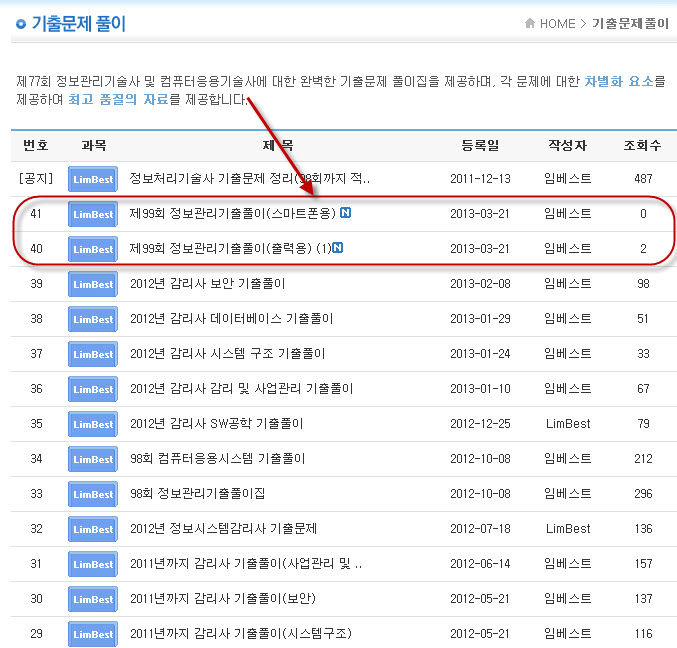677x648 pixels.
Task: Click LimBest badge in row 33
Action: click(93, 494)
